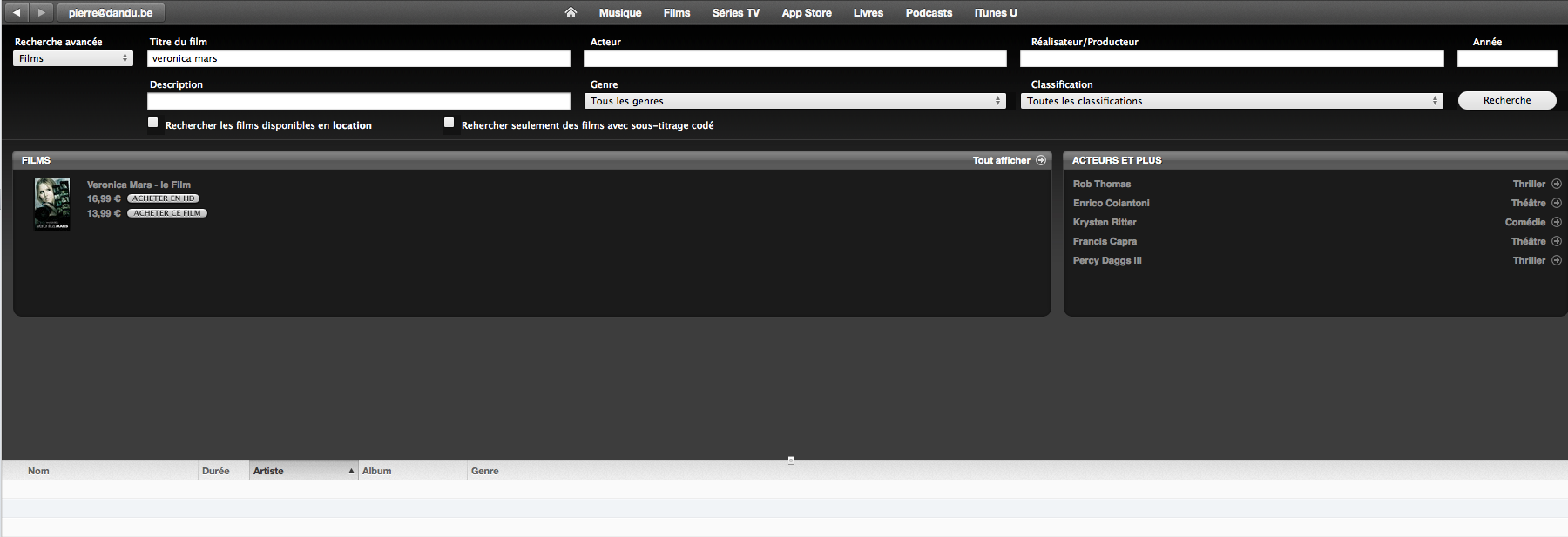This screenshot has width=1568, height=537.
Task: Switch to the Podcasts tab
Action: pyautogui.click(x=929, y=13)
